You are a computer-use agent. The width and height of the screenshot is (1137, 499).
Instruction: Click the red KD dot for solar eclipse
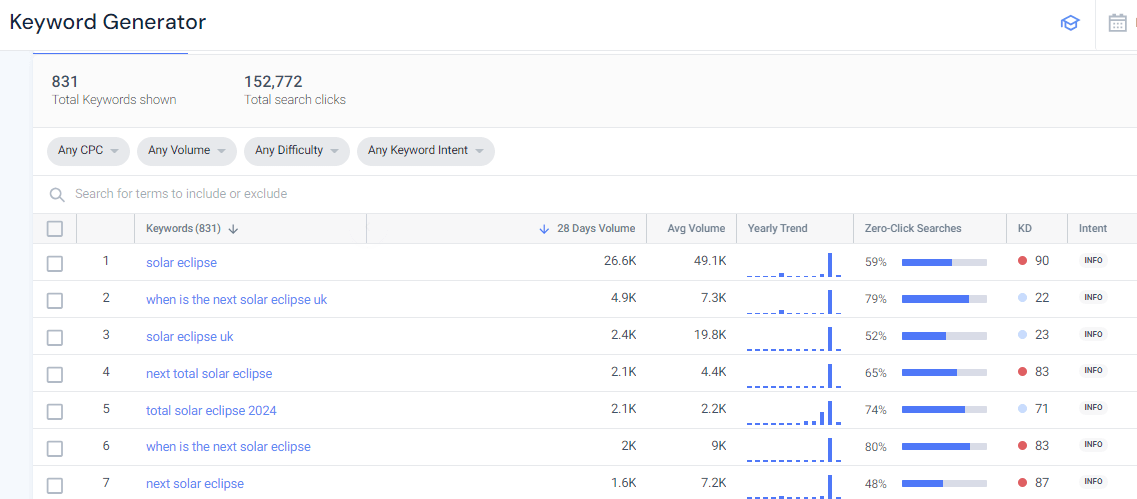(x=1022, y=261)
